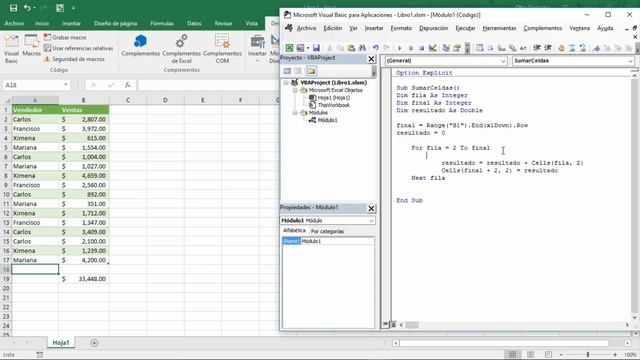The image size is (640, 360).
Task: Open the Macros dialog in Excel ribbon
Action: [31, 46]
